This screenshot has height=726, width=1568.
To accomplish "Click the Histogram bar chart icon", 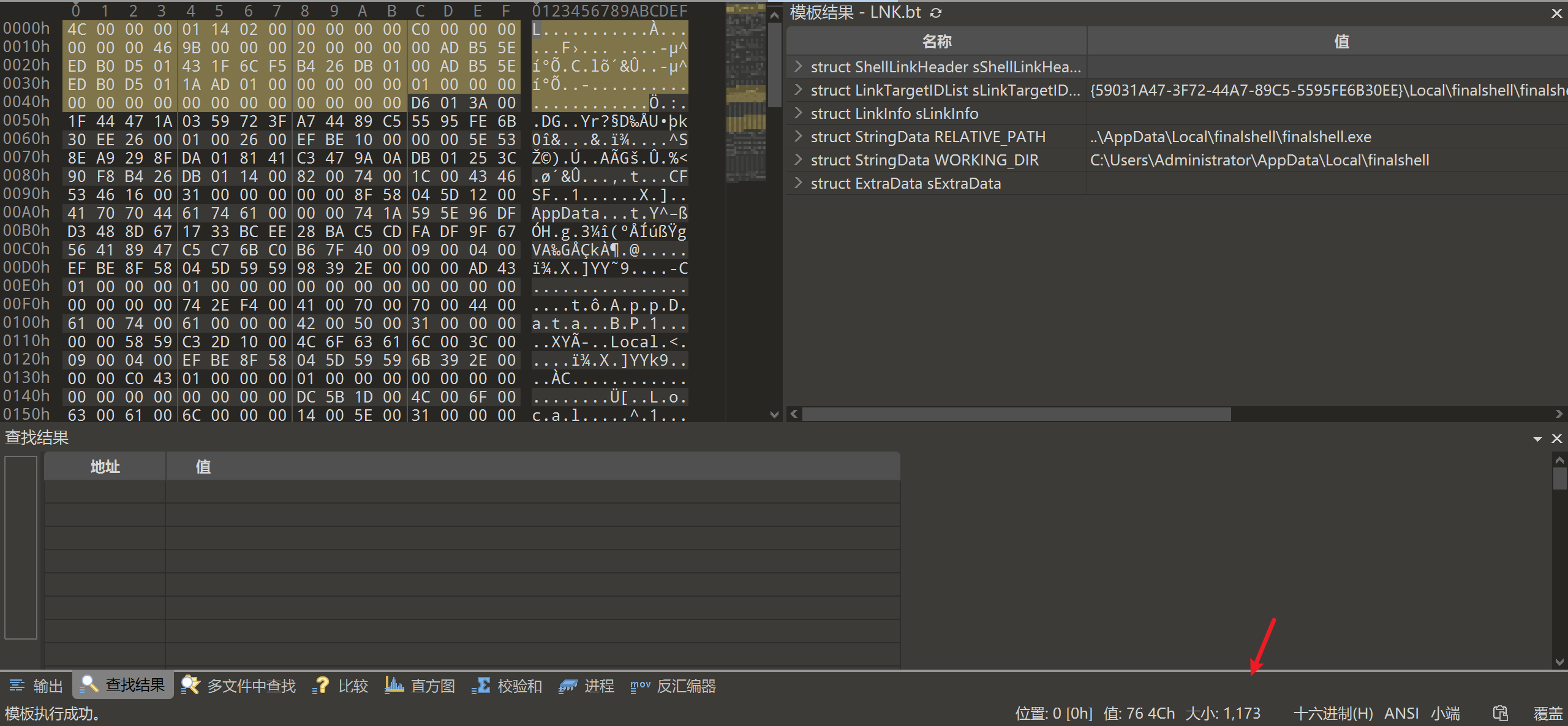I will [394, 685].
